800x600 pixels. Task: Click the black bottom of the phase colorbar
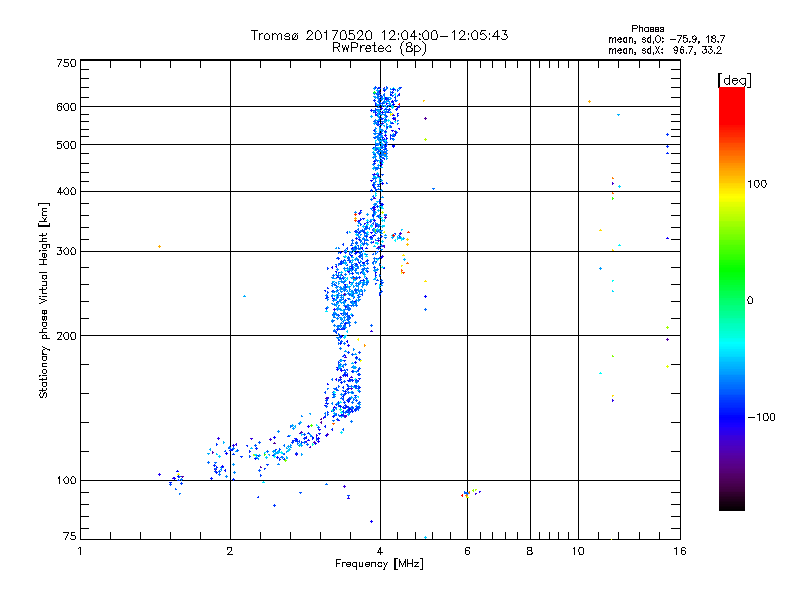[732, 503]
